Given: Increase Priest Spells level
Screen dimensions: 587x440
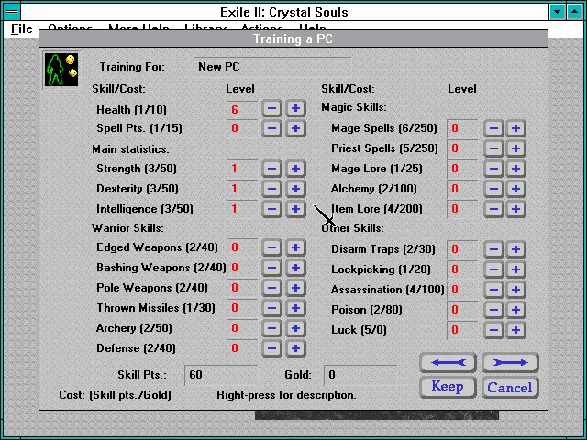Looking at the screenshot, I should tap(515, 148).
